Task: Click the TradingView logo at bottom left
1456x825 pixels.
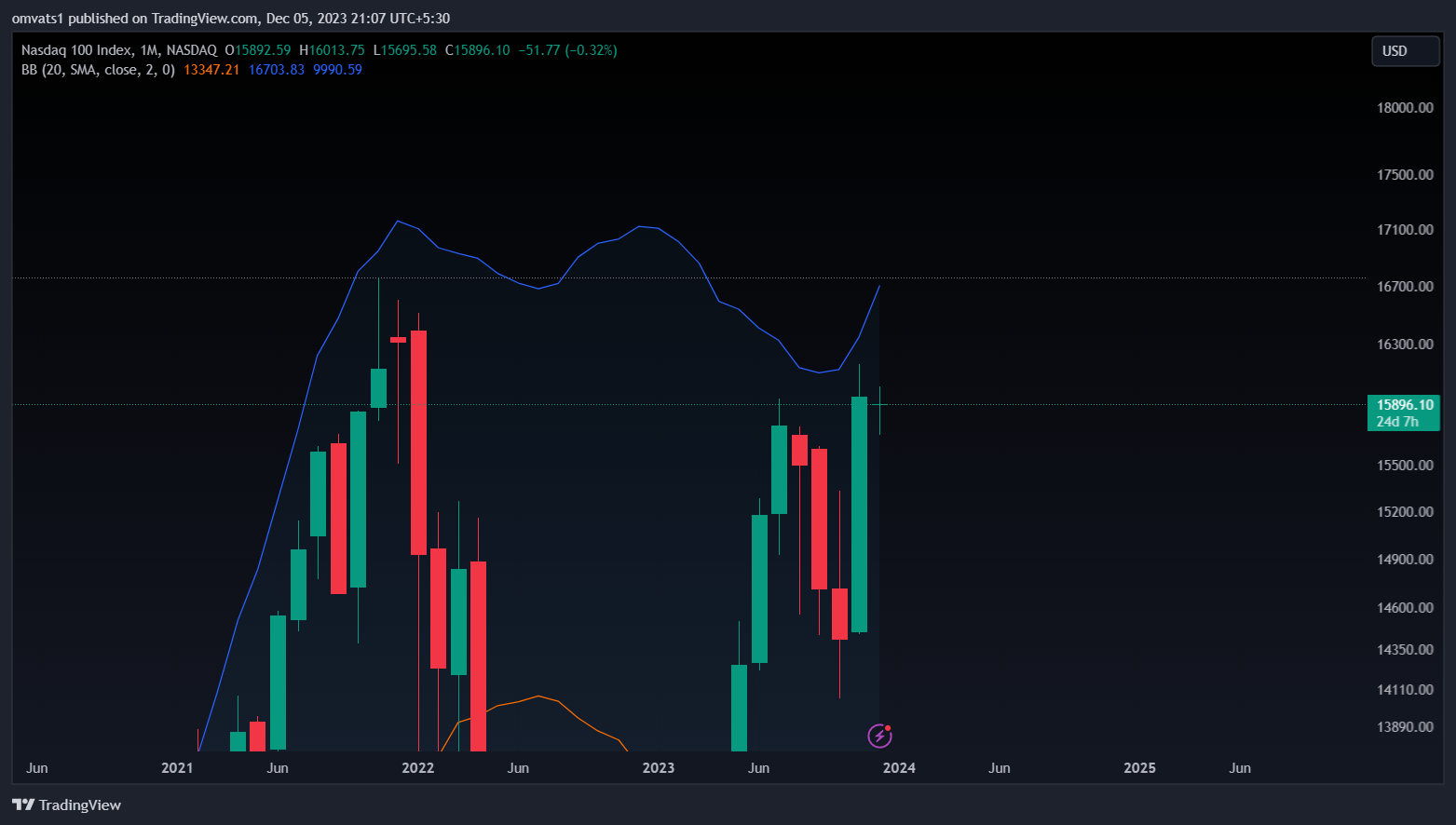Action: click(x=67, y=805)
